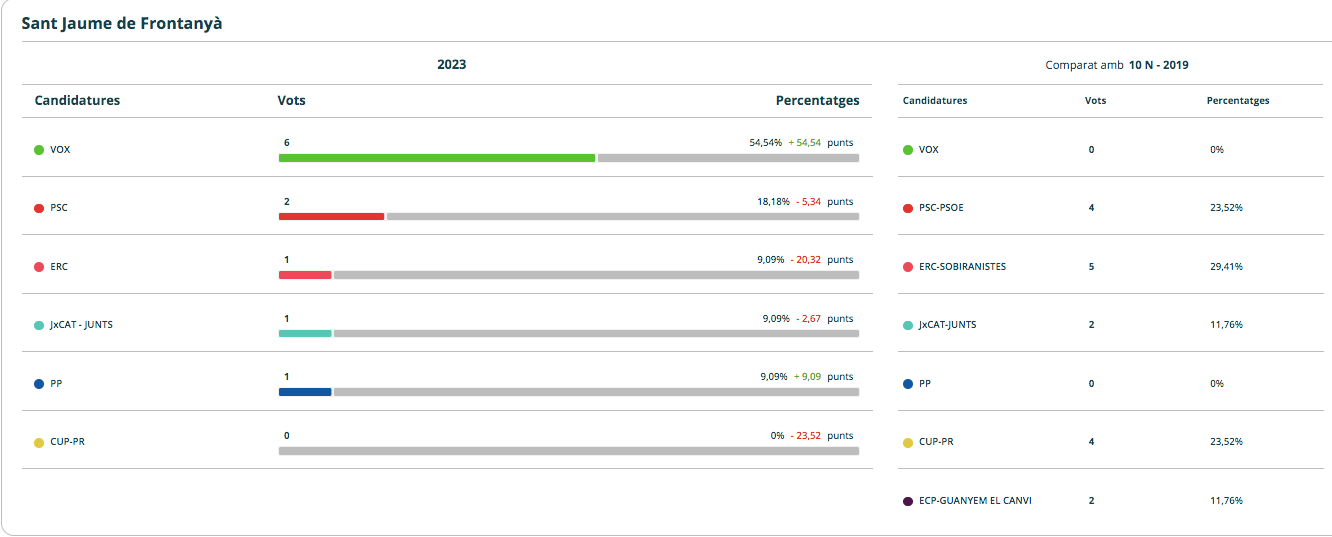Click the 2023 results header
Image resolution: width=1332 pixels, height=537 pixels.
[x=451, y=65]
